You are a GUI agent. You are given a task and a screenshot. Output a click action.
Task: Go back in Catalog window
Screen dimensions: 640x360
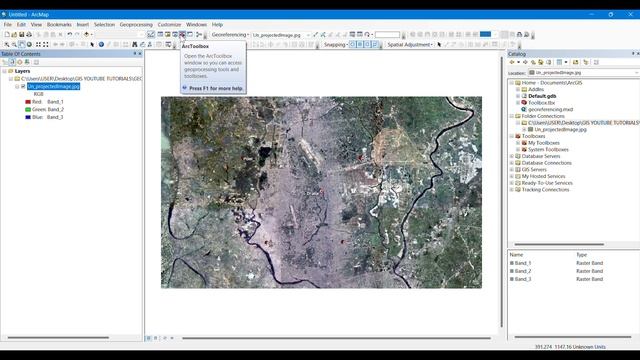click(512, 62)
